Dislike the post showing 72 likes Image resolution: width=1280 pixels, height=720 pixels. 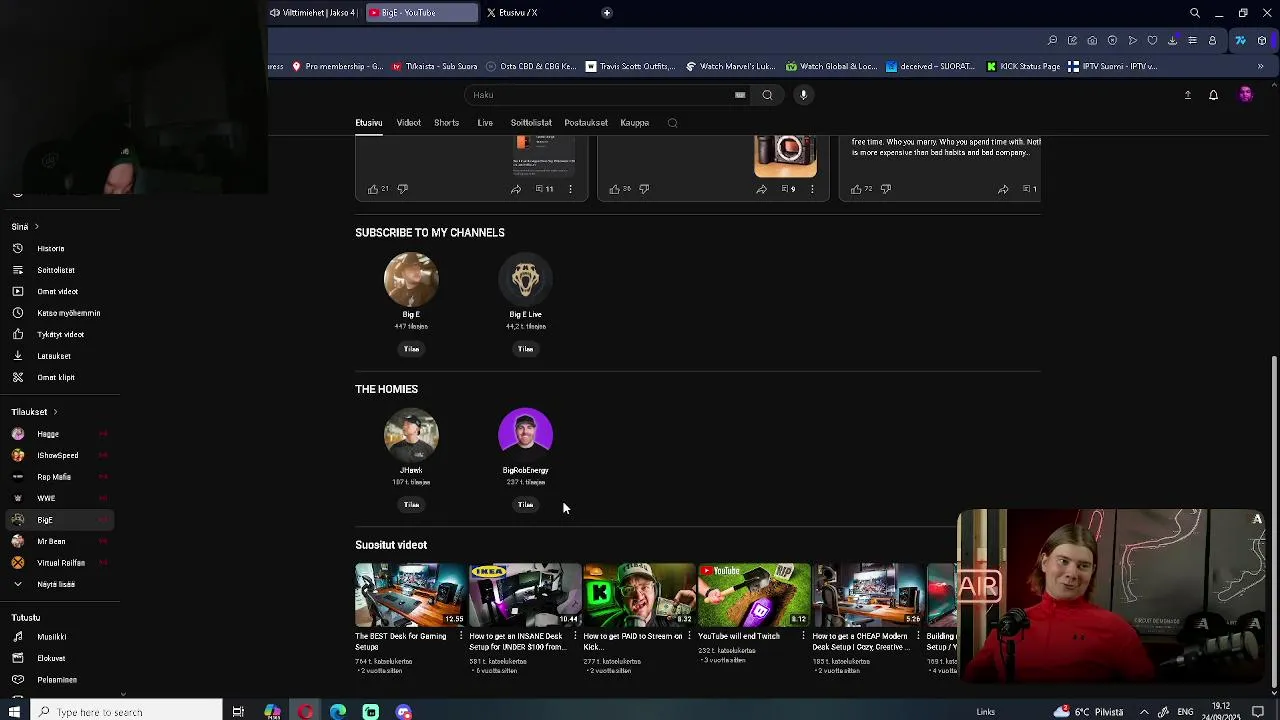click(x=886, y=189)
